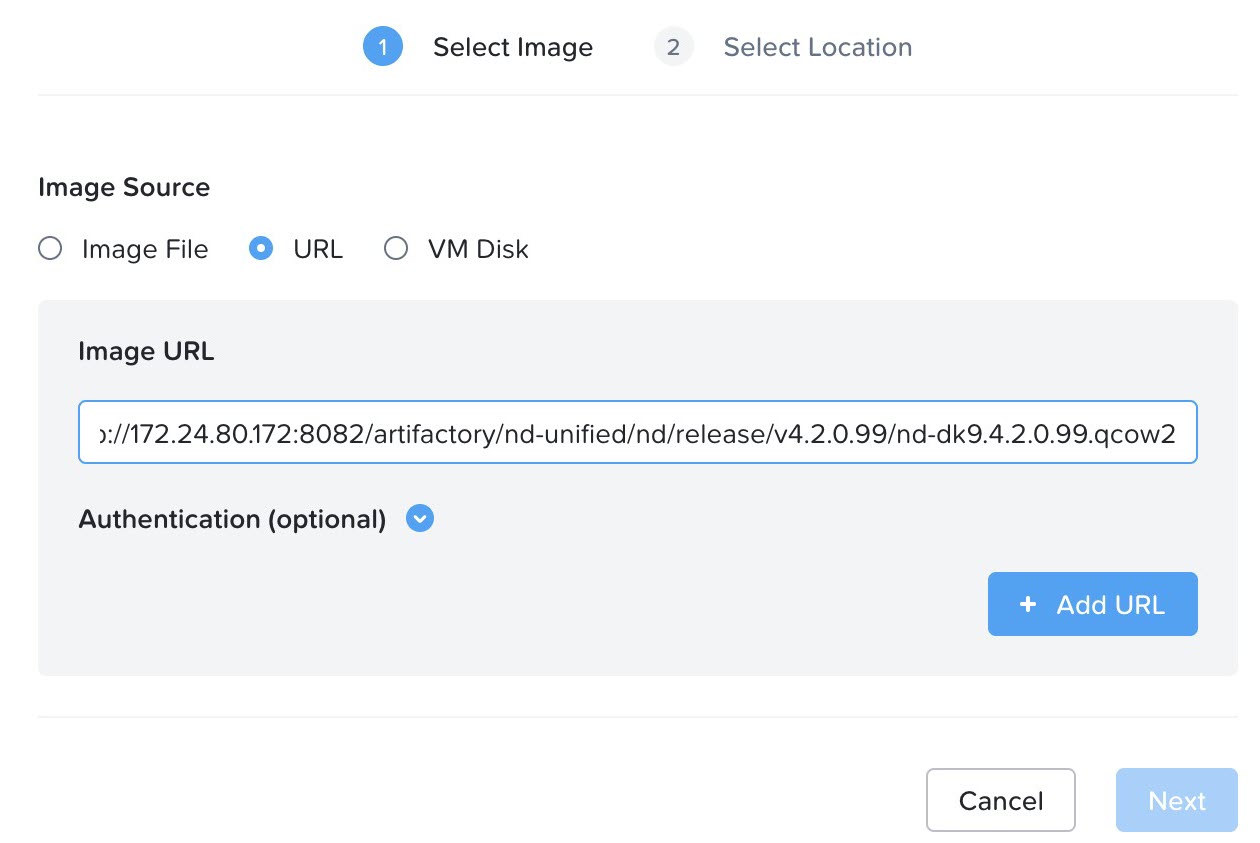Click the plus icon in Add URL

point(1028,604)
